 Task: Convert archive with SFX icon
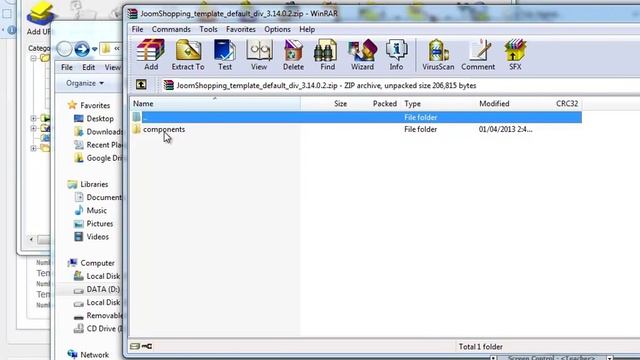pyautogui.click(x=515, y=54)
